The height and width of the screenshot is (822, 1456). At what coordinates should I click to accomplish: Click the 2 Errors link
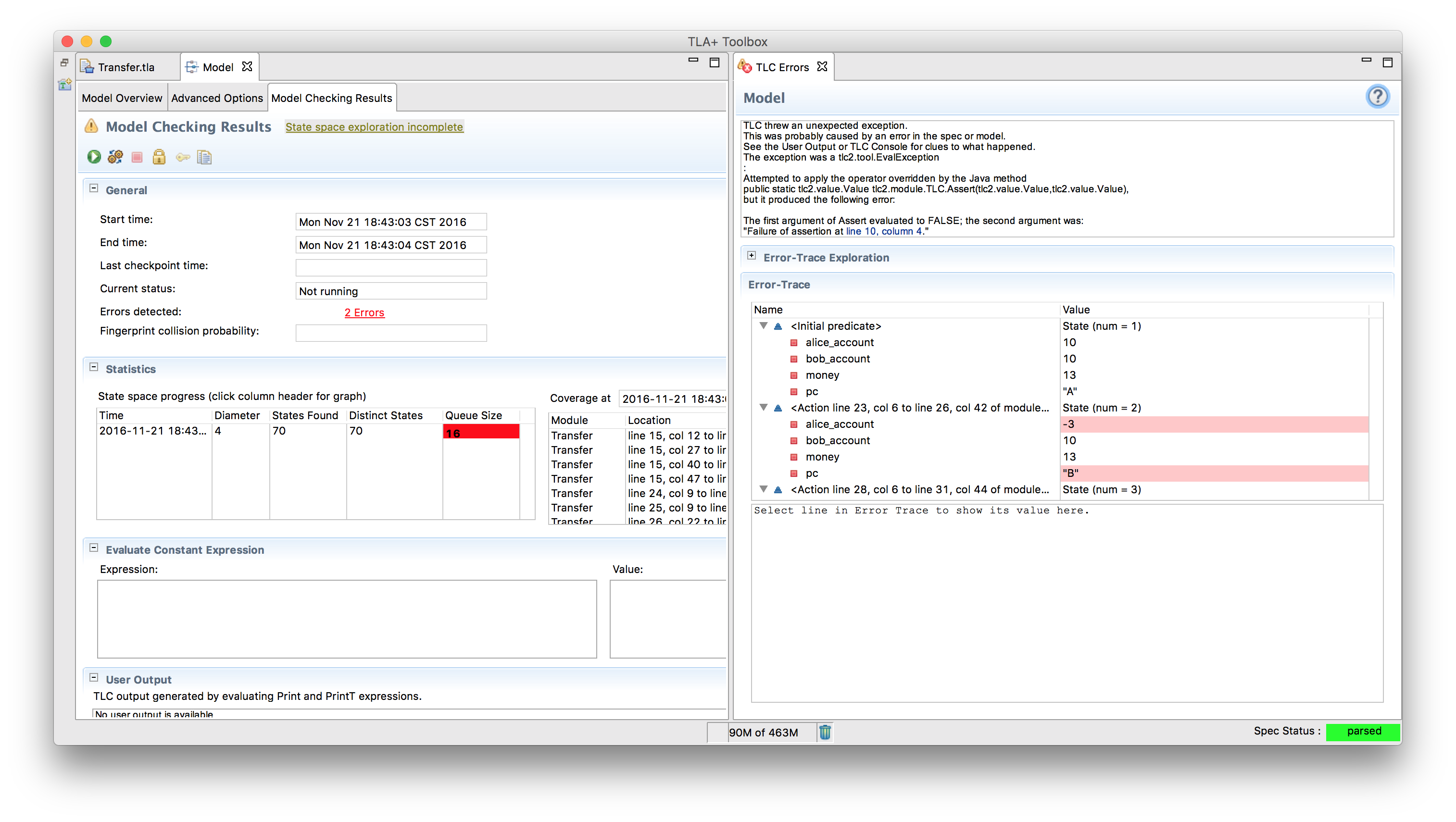point(364,312)
